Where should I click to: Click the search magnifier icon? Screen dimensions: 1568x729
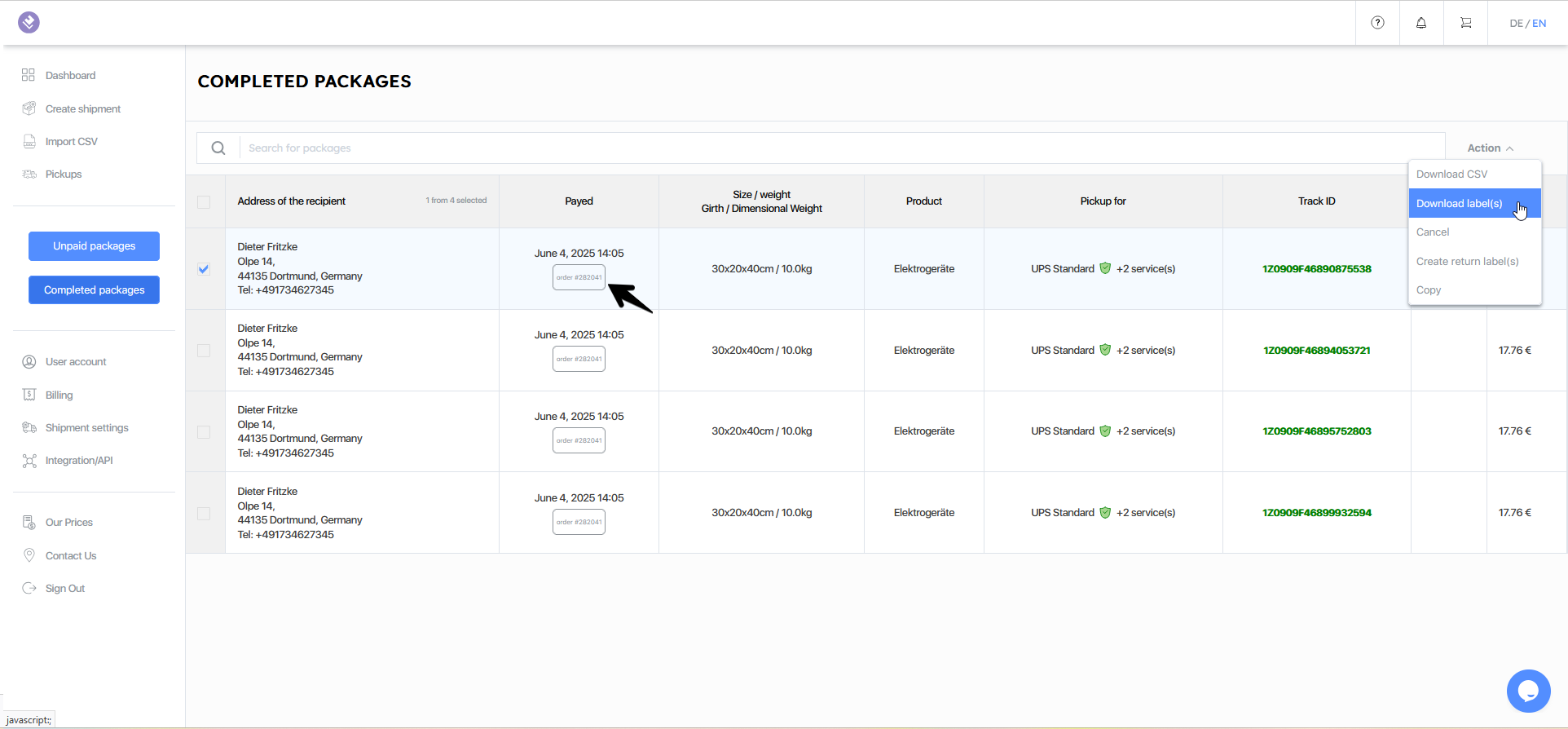[218, 148]
